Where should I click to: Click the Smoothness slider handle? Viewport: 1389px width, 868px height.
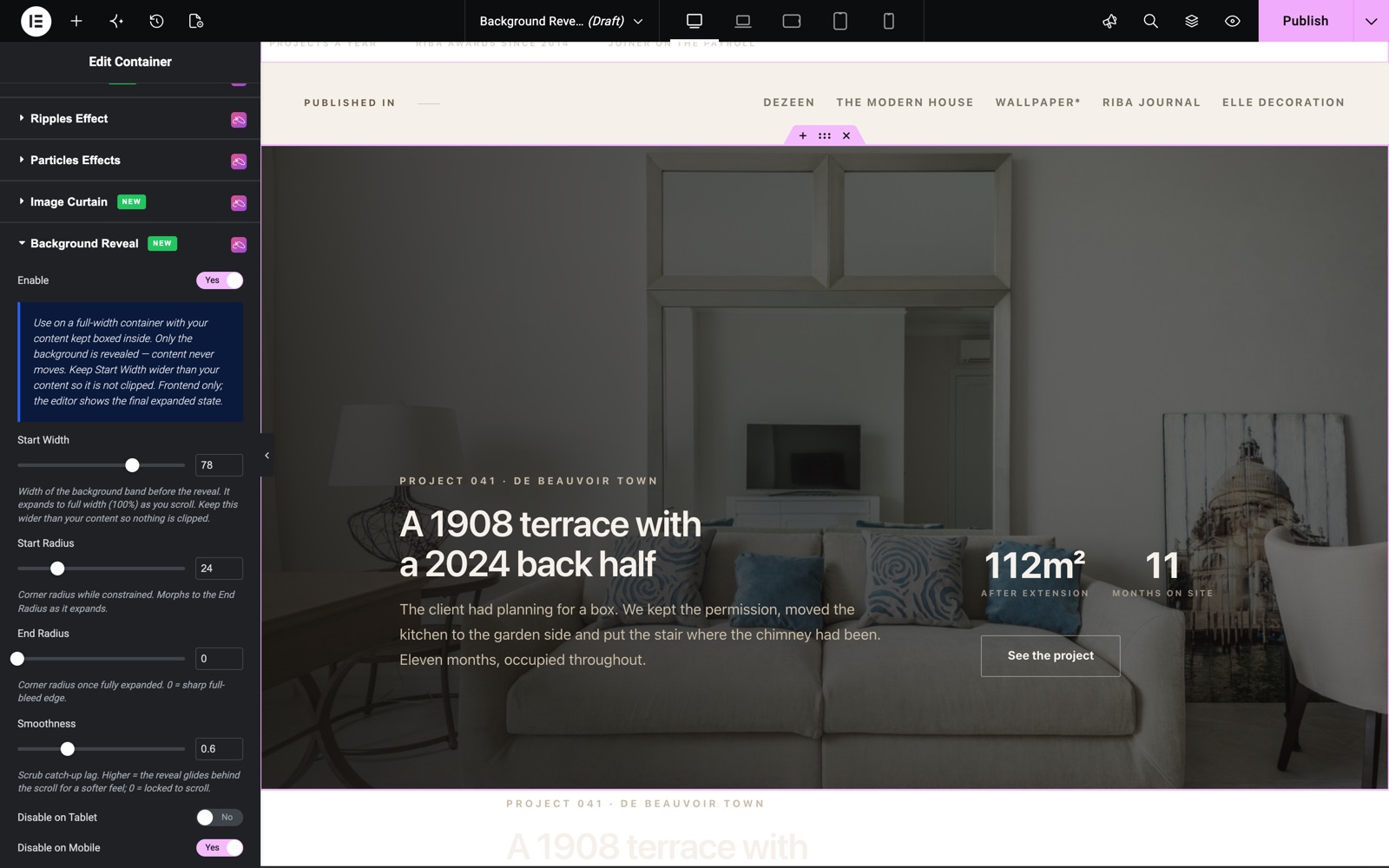click(x=68, y=749)
